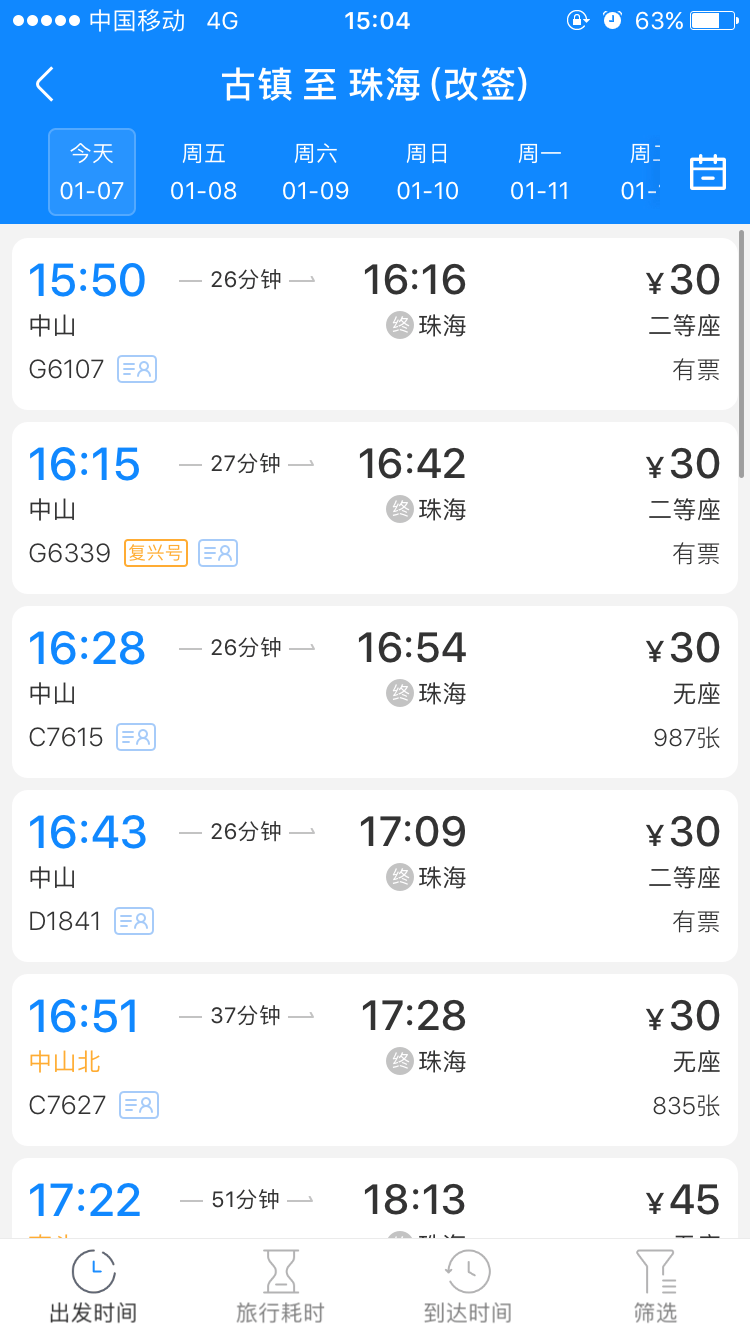Tap the ID card icon beside D1841

(x=134, y=921)
